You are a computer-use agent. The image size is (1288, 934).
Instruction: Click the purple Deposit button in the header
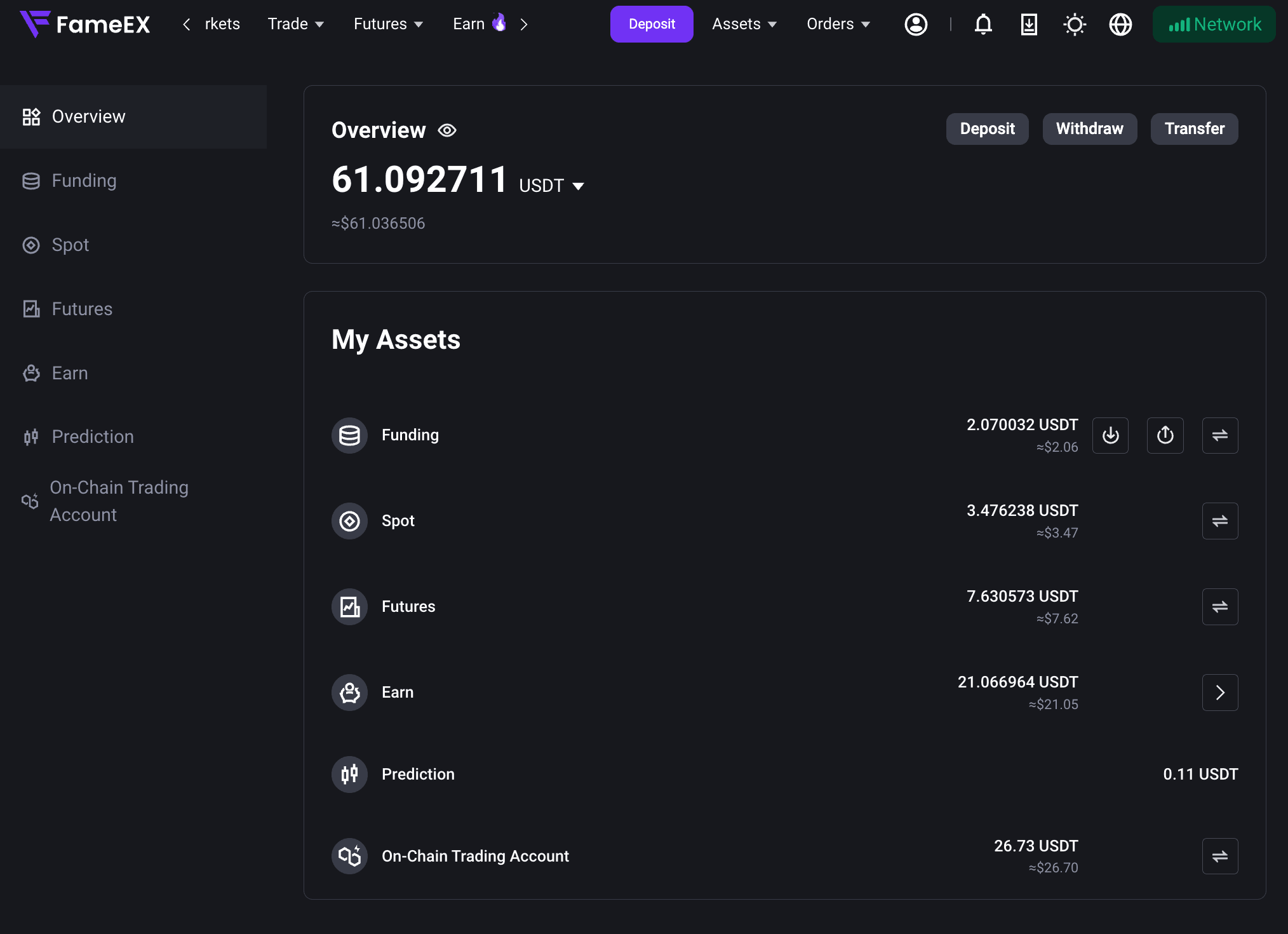pyautogui.click(x=652, y=24)
